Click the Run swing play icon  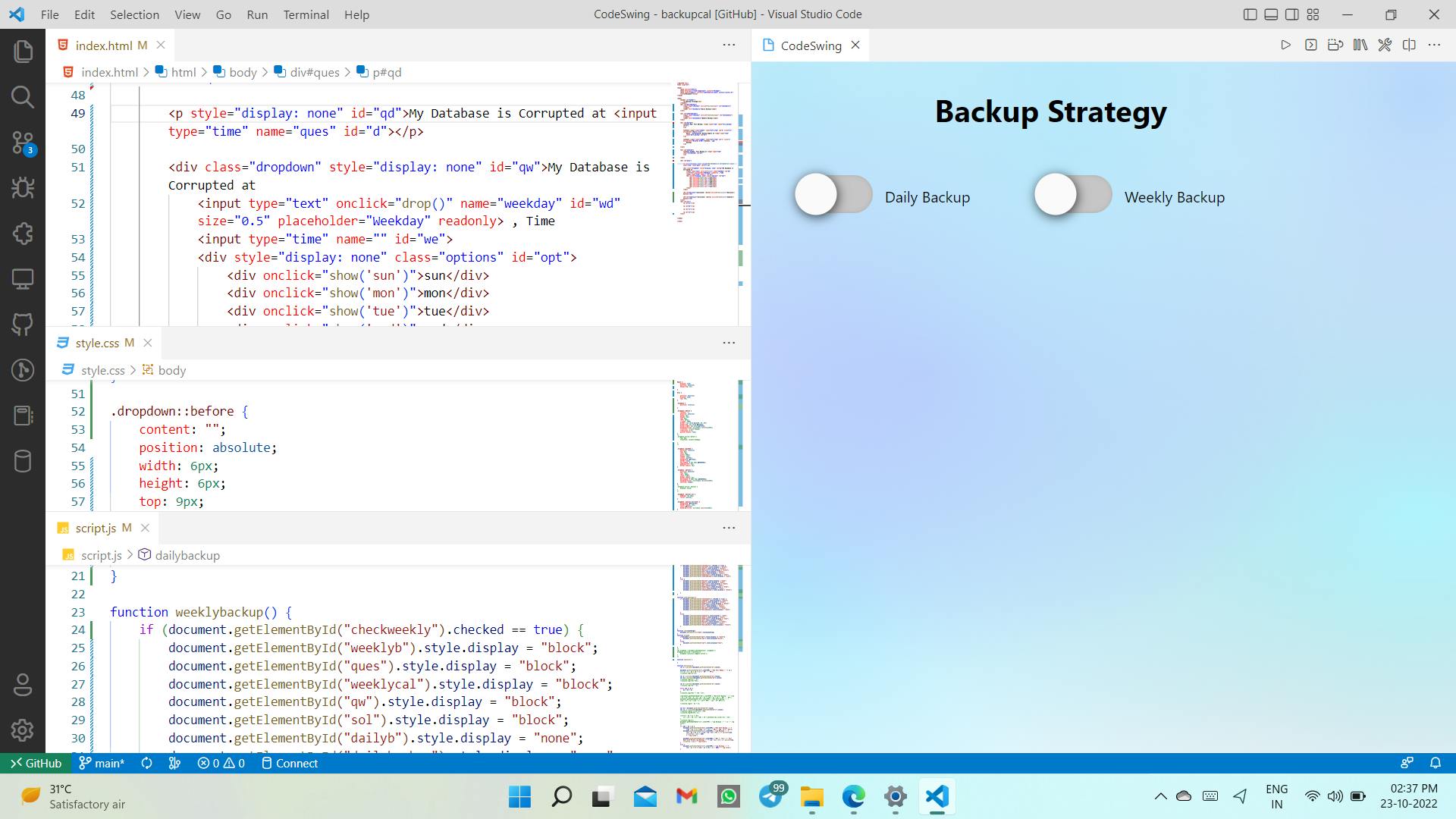pyautogui.click(x=1285, y=45)
